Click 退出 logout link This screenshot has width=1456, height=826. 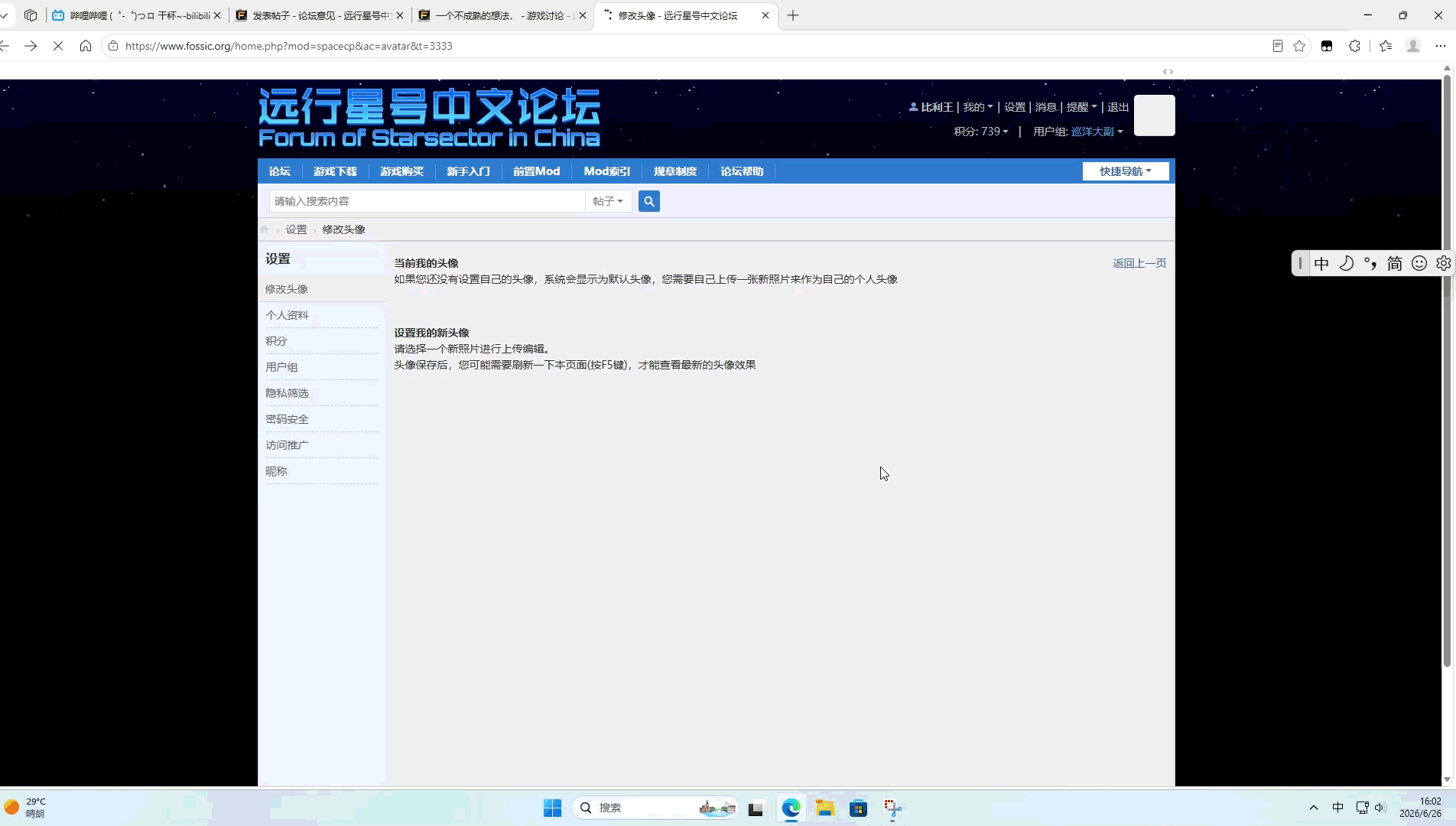[1118, 107]
